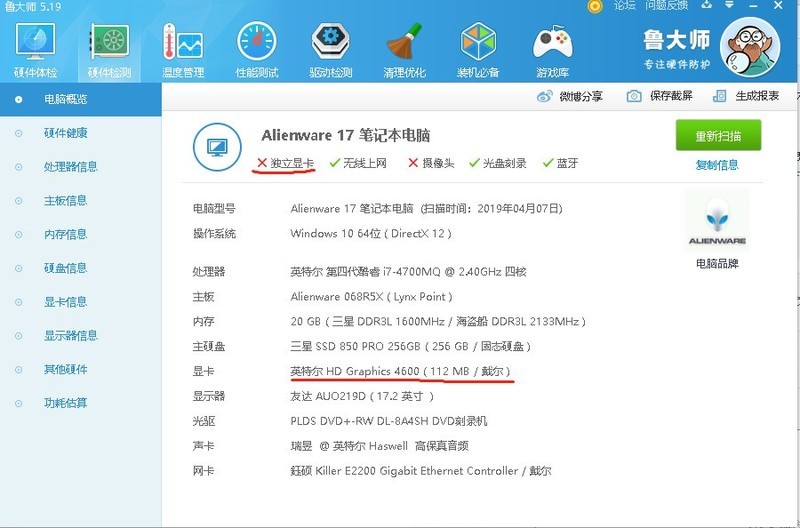This screenshot has height=528, width=800.
Task: Open 内存信息 memory info section
Action: [x=66, y=234]
